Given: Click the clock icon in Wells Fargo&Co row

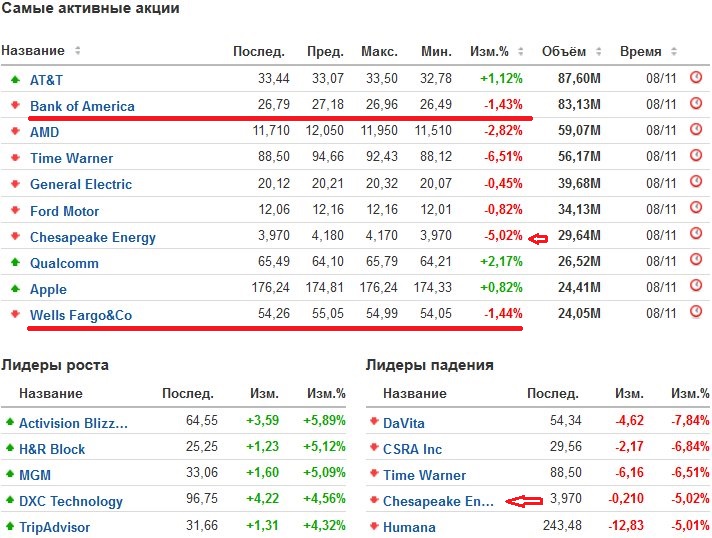Looking at the screenshot, I should 696,311.
